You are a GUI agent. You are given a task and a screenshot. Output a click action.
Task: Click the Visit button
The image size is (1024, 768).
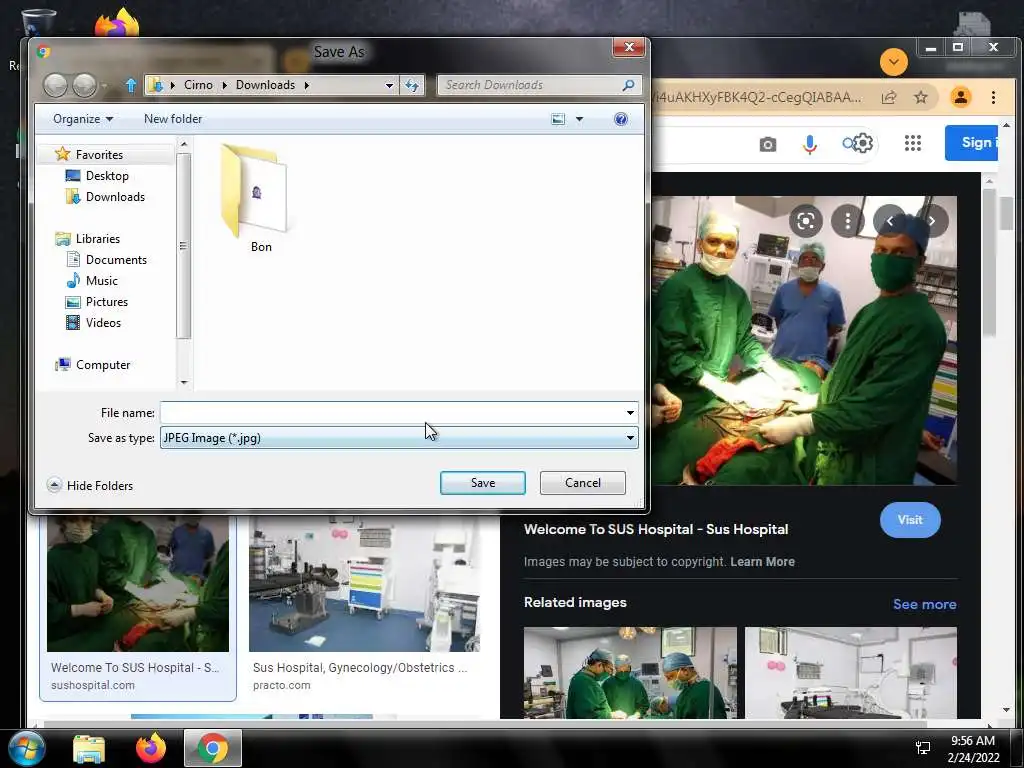(x=910, y=520)
